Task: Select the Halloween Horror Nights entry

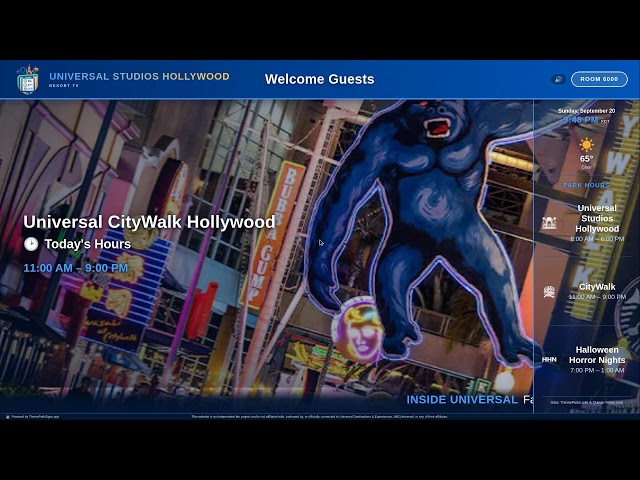Action: [587, 360]
